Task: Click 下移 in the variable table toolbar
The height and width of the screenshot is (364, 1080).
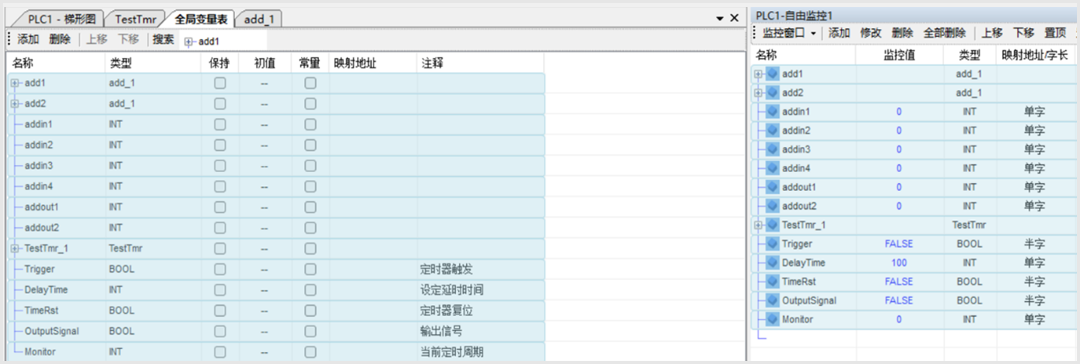Action: pyautogui.click(x=129, y=40)
